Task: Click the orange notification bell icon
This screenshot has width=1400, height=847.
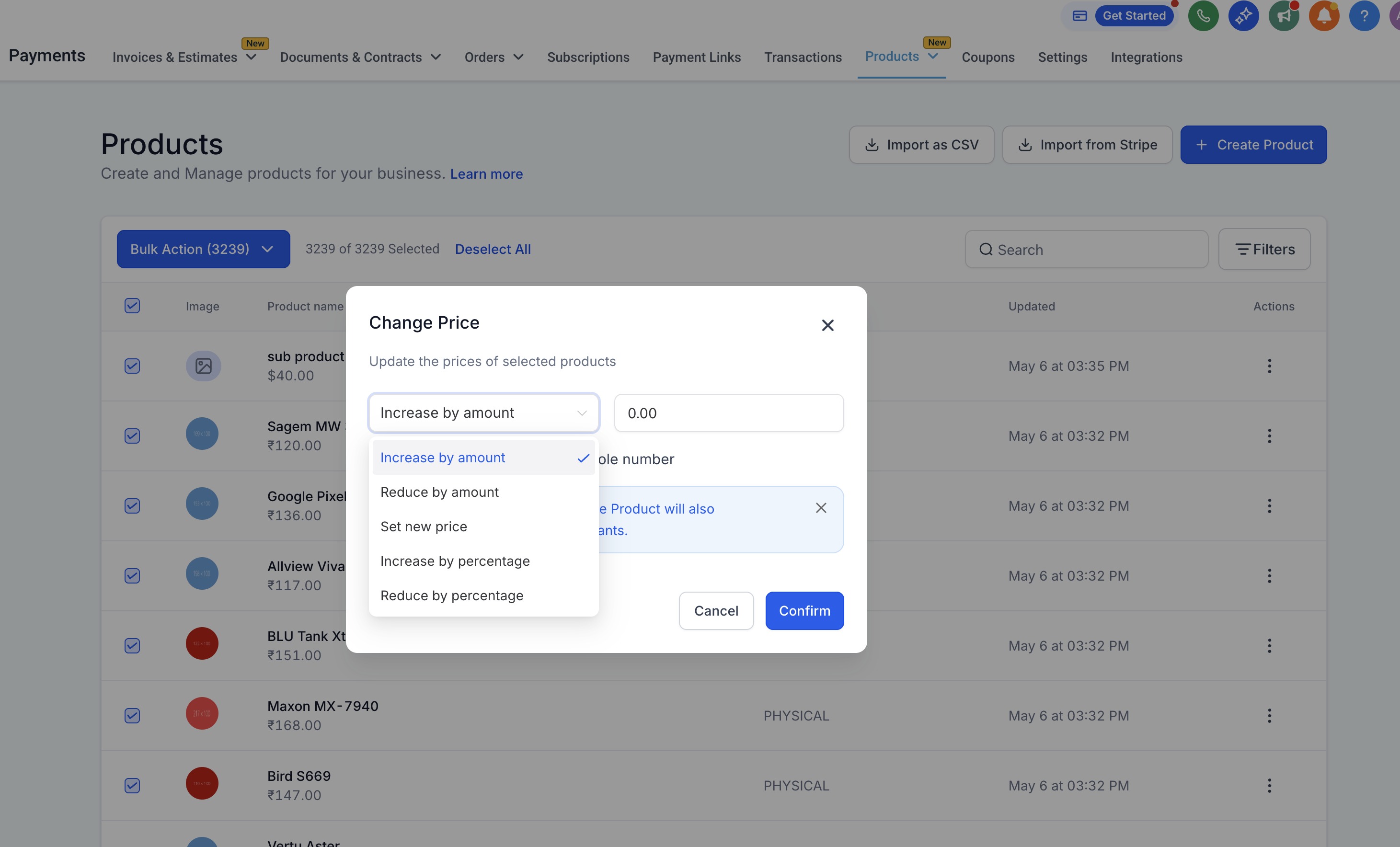Action: coord(1324,16)
